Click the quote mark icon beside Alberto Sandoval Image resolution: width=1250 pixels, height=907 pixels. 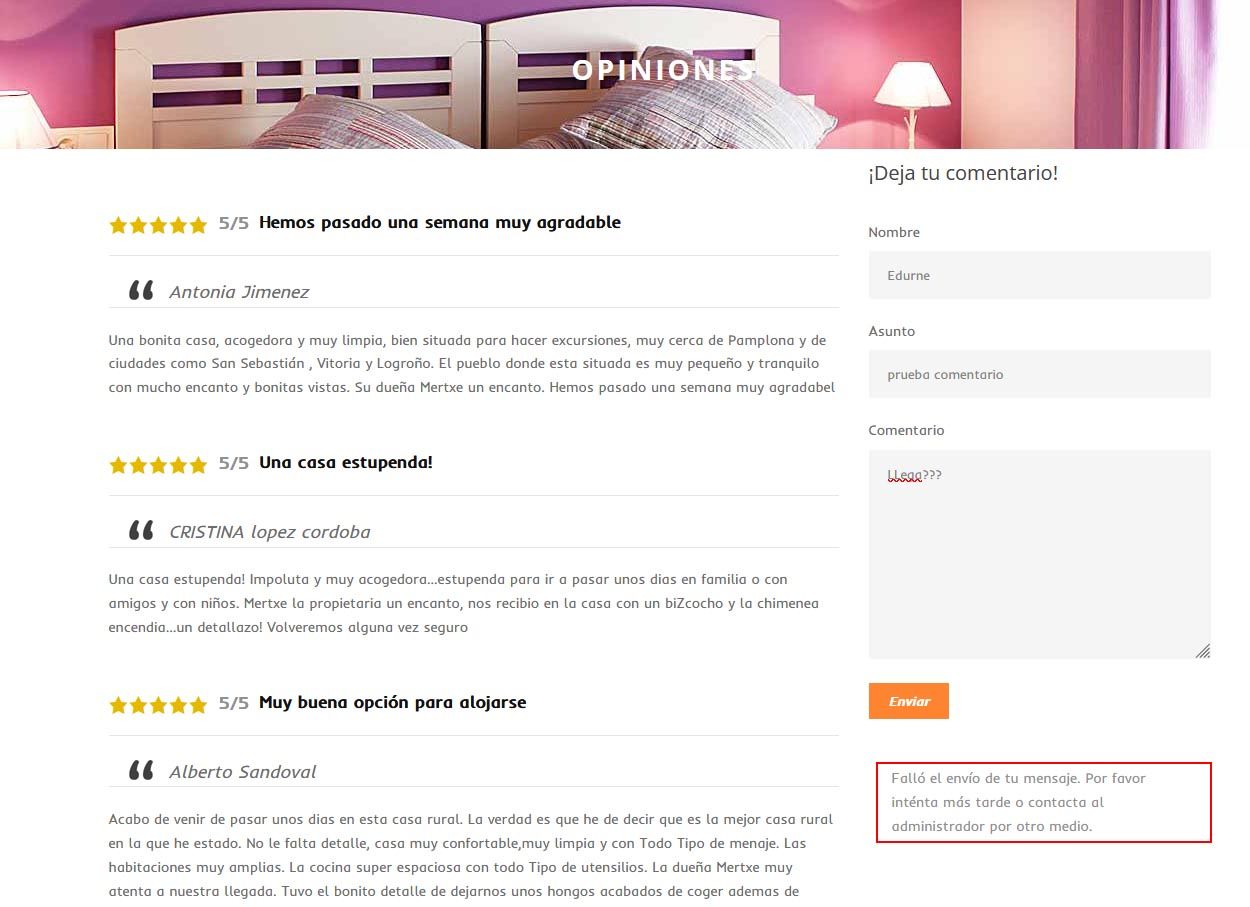[141, 770]
